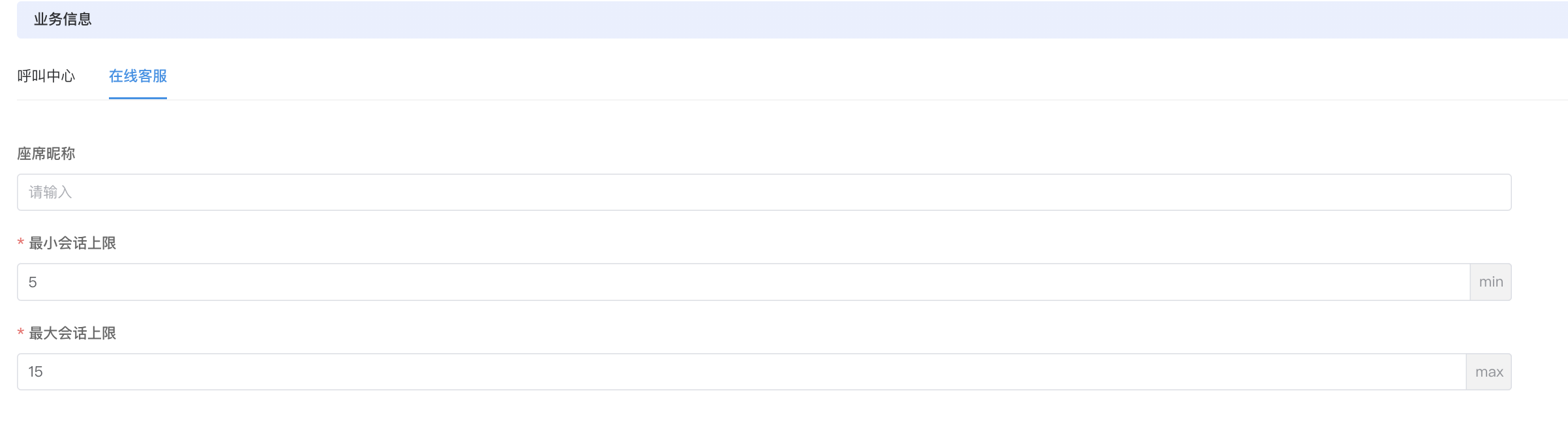Screen dimensions: 1568x423
Task: Click the "max" suffix addon
Action: [x=1489, y=372]
